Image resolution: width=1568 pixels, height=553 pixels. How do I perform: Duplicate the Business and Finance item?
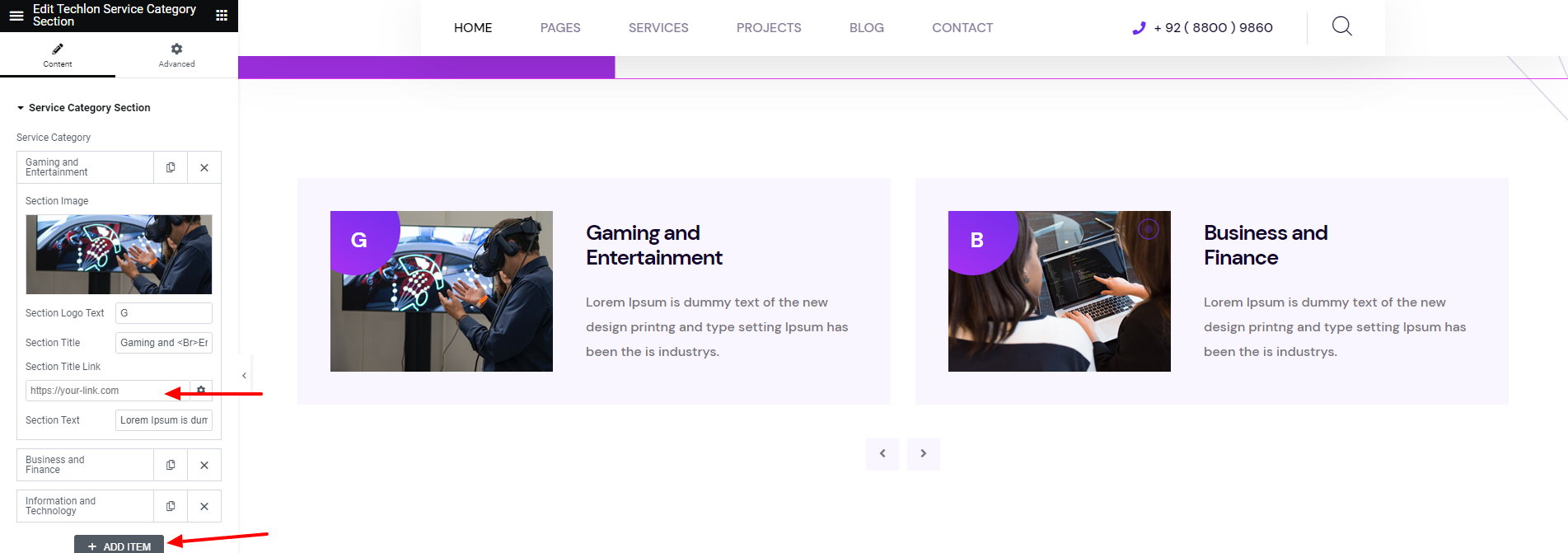171,465
